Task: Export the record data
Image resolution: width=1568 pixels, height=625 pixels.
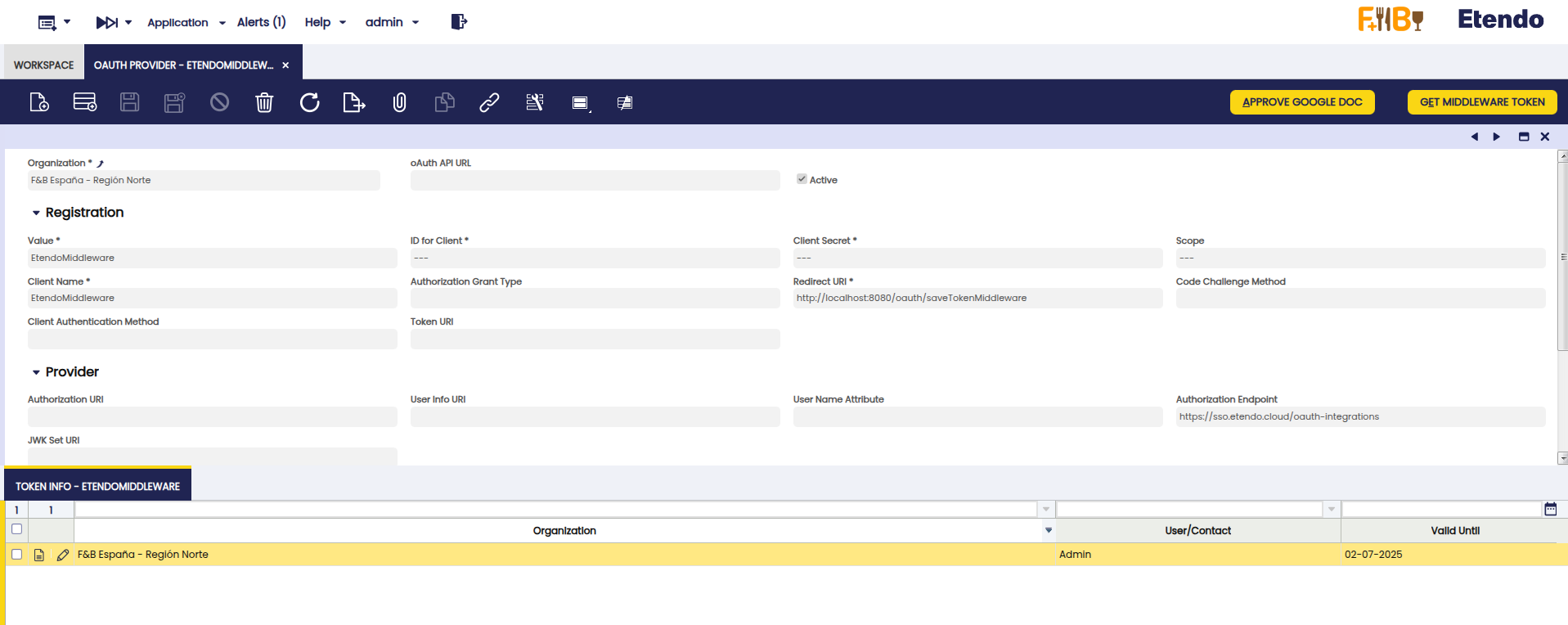Action: click(354, 102)
